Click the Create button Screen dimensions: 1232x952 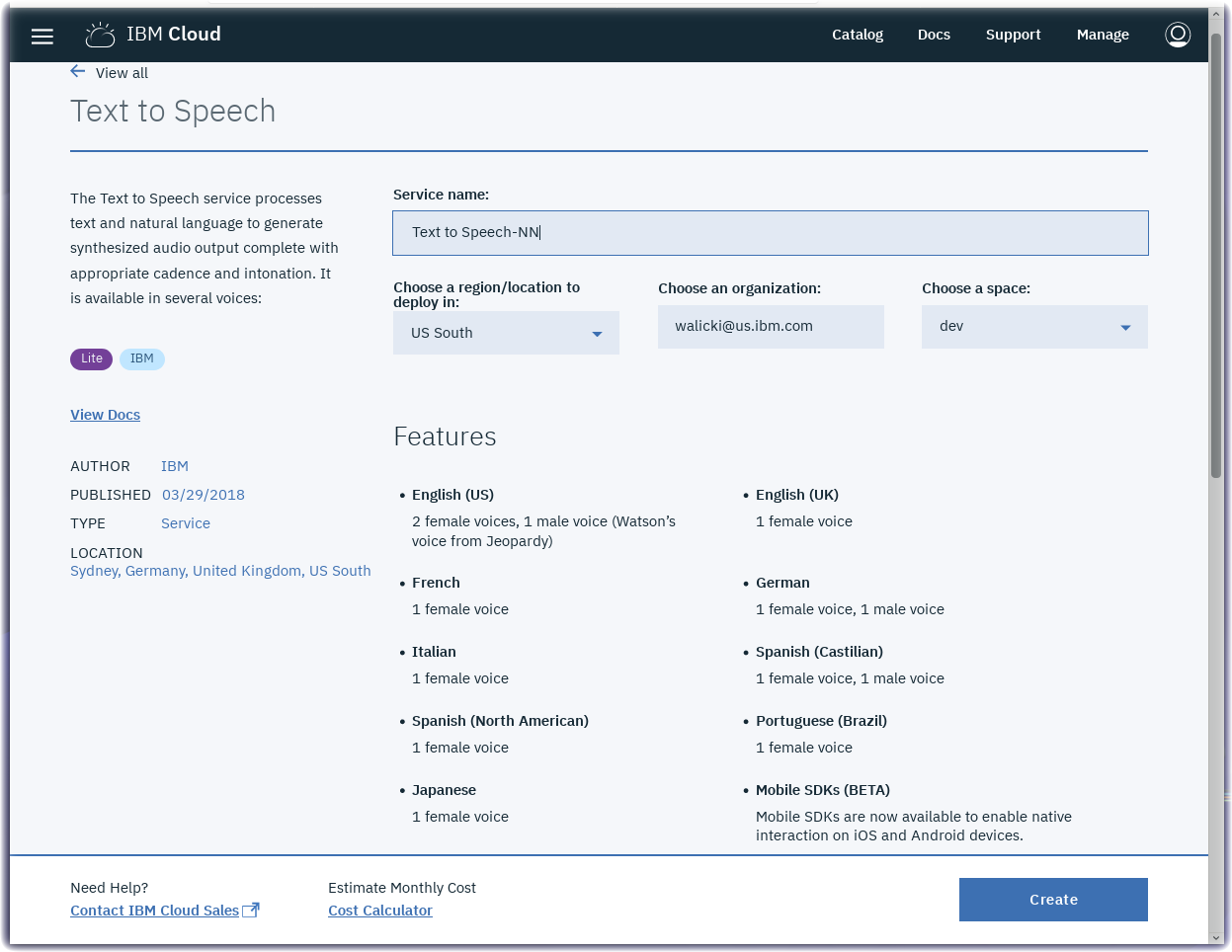coord(1053,900)
